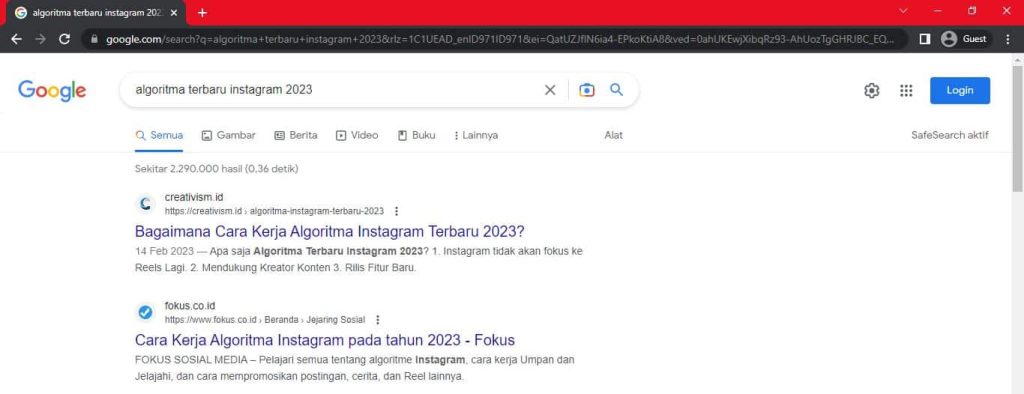Minimize the Chrome window
This screenshot has width=1024, height=394.
point(938,11)
